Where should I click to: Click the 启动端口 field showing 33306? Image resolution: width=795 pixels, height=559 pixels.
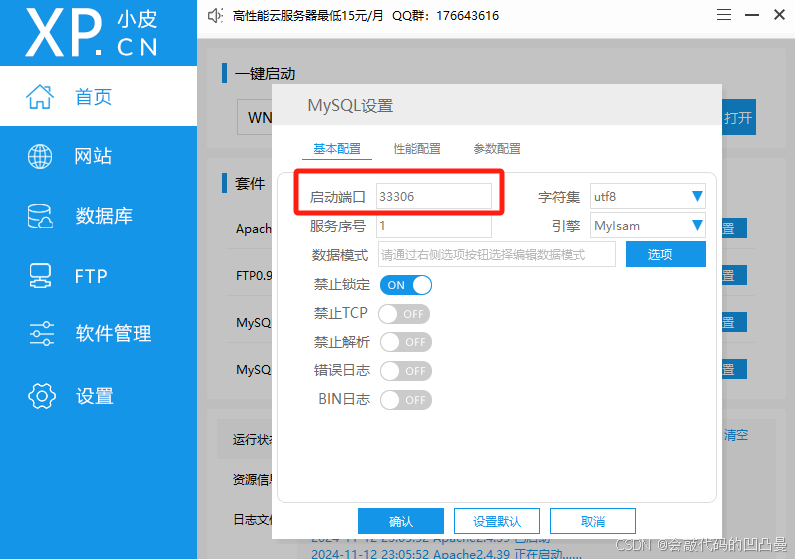click(433, 196)
